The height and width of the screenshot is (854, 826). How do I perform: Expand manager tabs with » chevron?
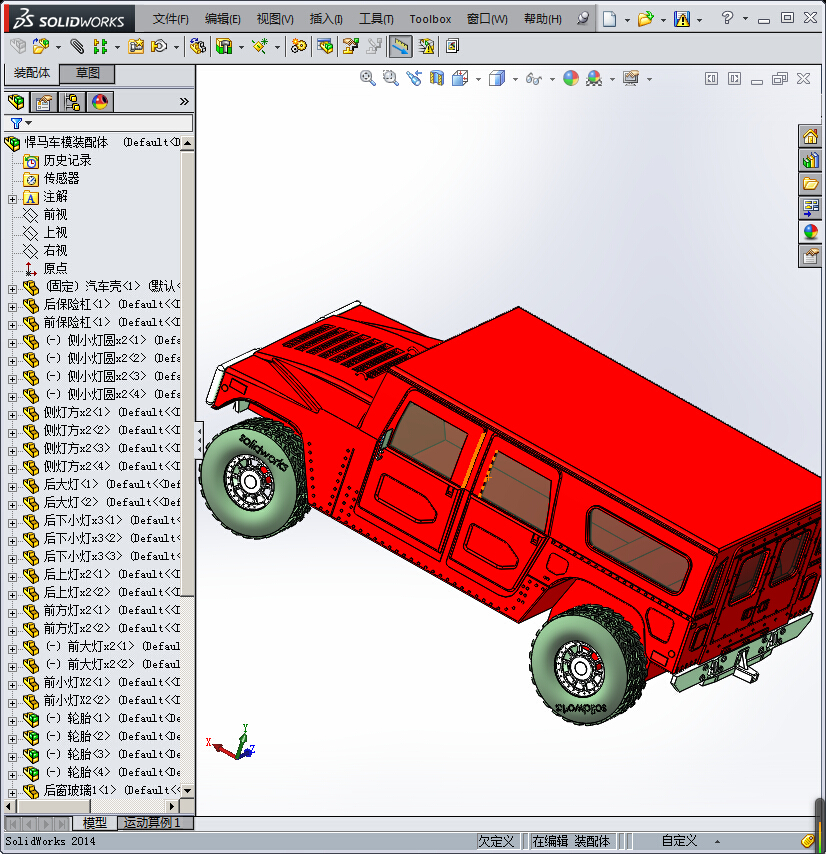184,102
